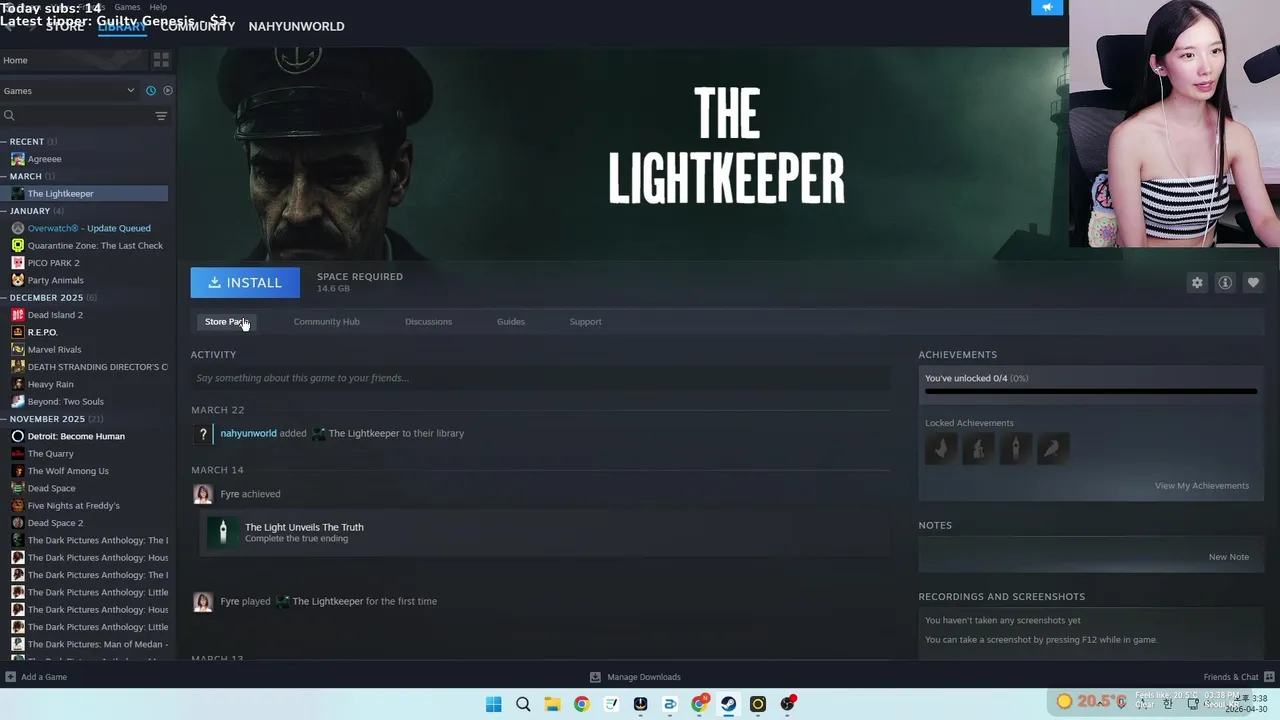
Task: Select Dead Island 2
Action: (x=55, y=315)
